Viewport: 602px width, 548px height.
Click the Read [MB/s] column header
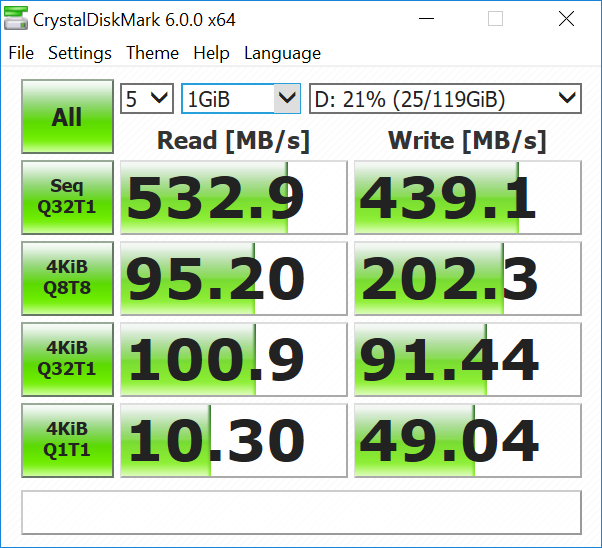pos(233,141)
